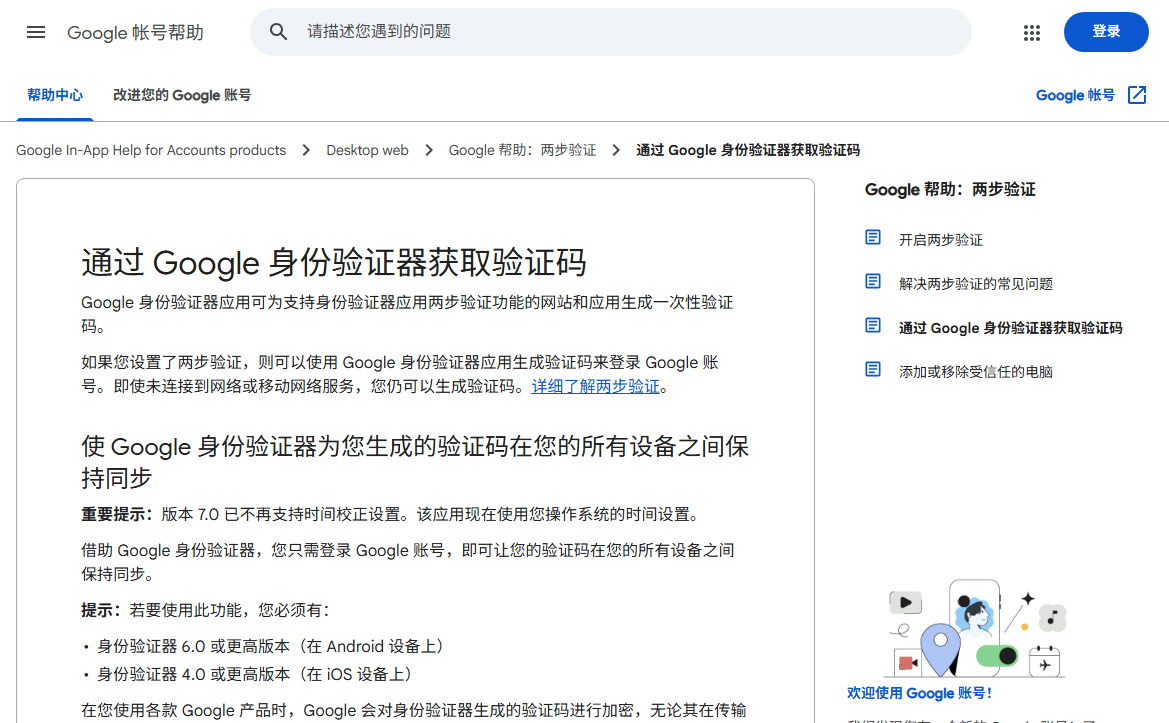Click the document icon beside 通过 Google 身份验证器获取验证码 in sidebar
The height and width of the screenshot is (723, 1169).
(x=873, y=326)
